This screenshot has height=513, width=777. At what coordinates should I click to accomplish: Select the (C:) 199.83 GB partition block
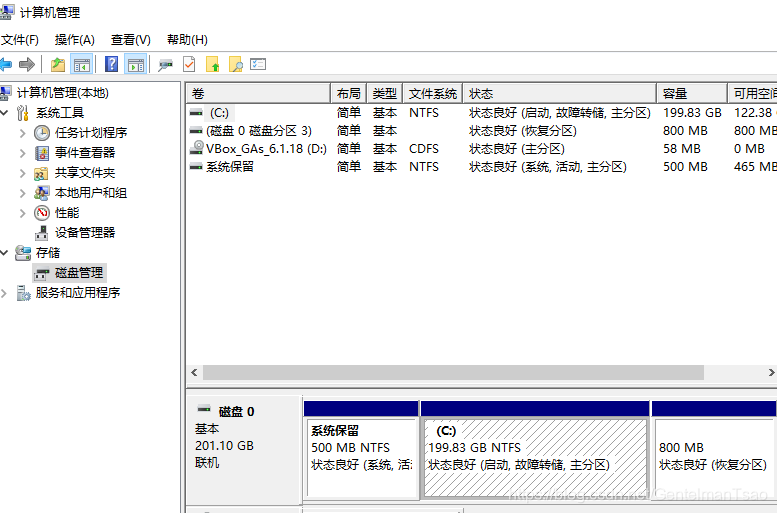[535, 449]
